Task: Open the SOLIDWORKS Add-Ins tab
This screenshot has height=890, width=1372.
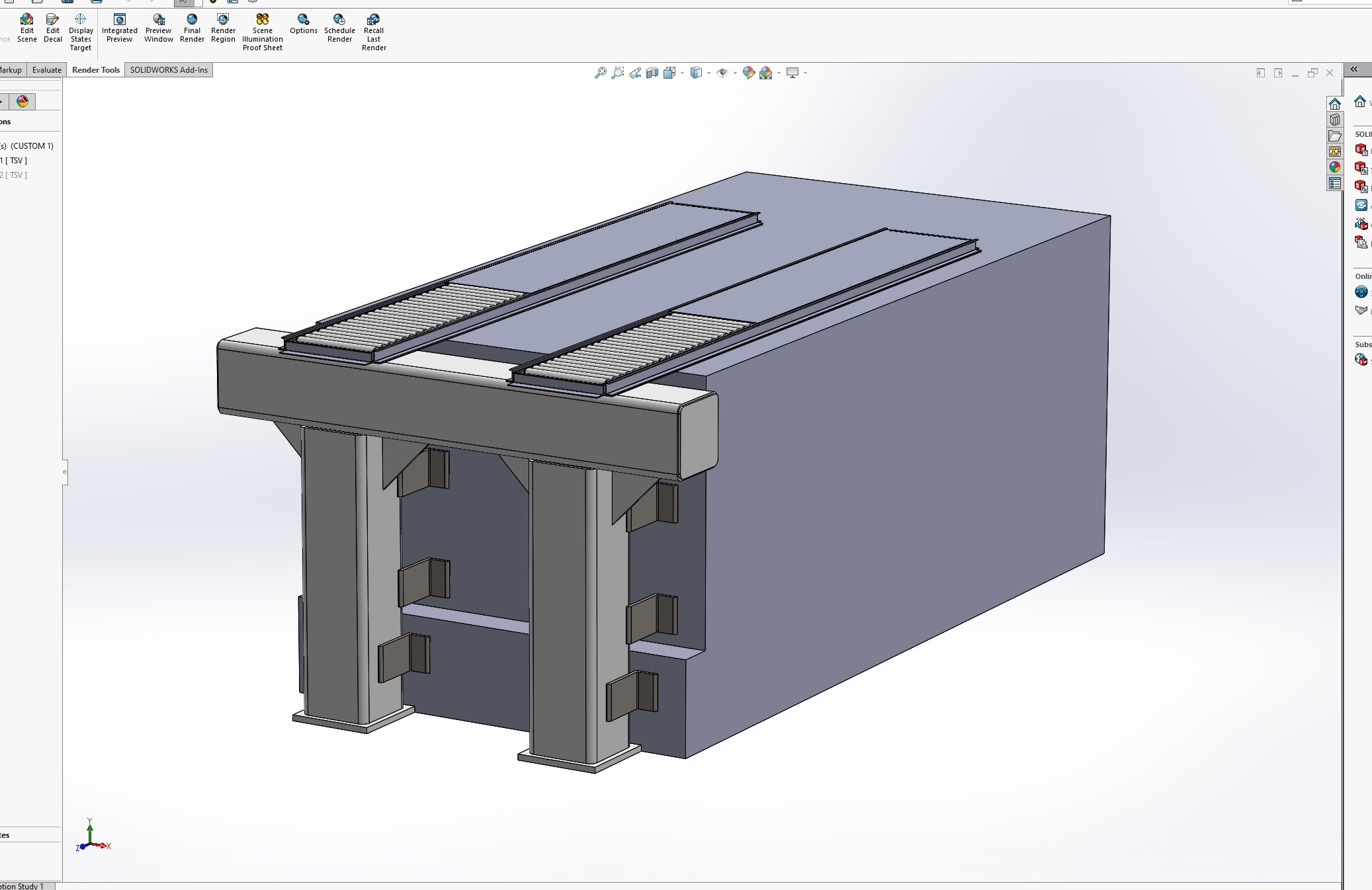Action: tap(169, 70)
